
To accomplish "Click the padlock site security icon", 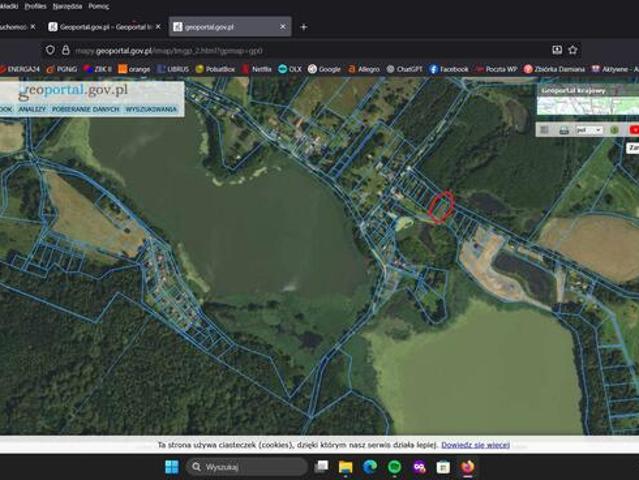I will tap(66, 50).
